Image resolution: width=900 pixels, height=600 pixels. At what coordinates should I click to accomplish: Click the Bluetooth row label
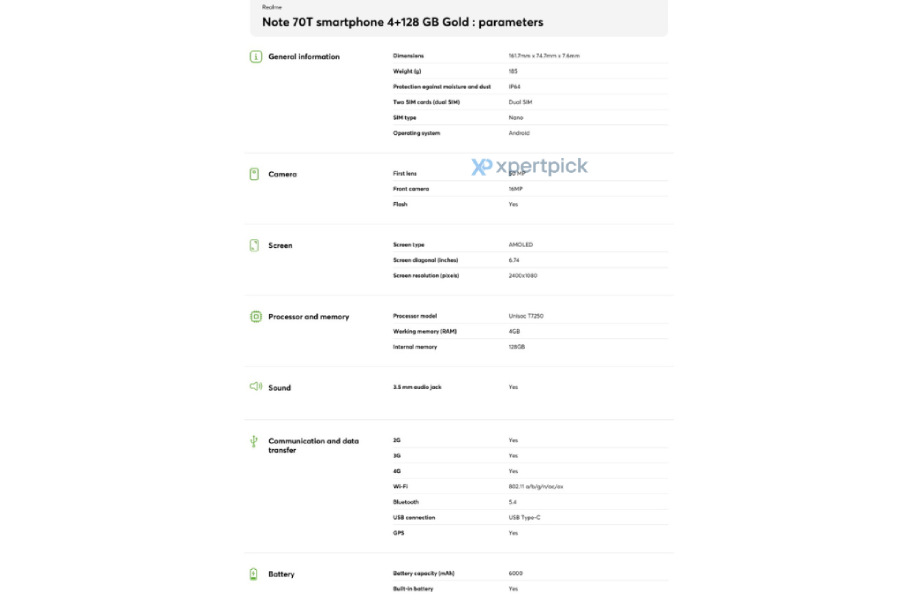click(x=406, y=502)
